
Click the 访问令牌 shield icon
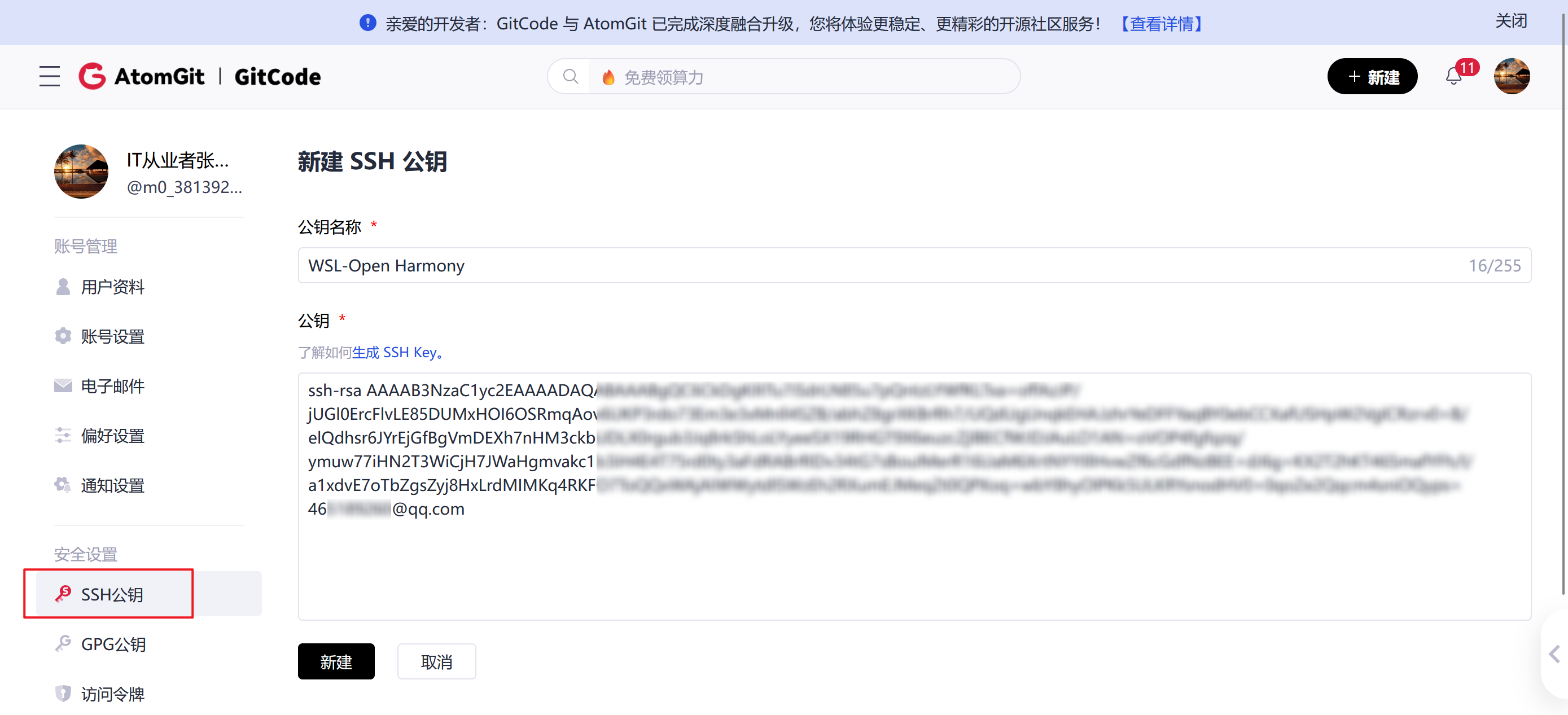tap(63, 694)
